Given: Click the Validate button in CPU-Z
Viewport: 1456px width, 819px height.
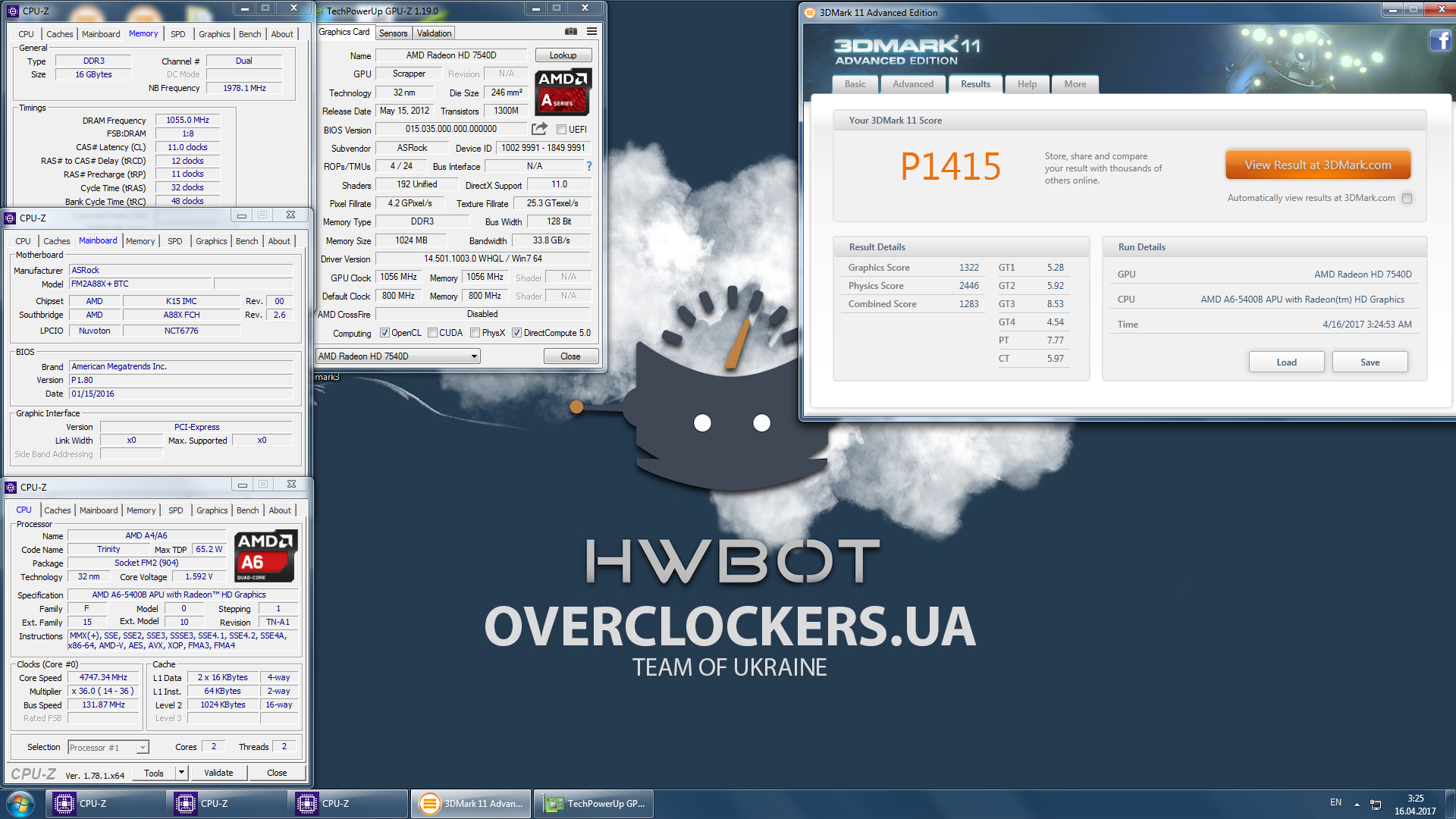Looking at the screenshot, I should tap(218, 773).
